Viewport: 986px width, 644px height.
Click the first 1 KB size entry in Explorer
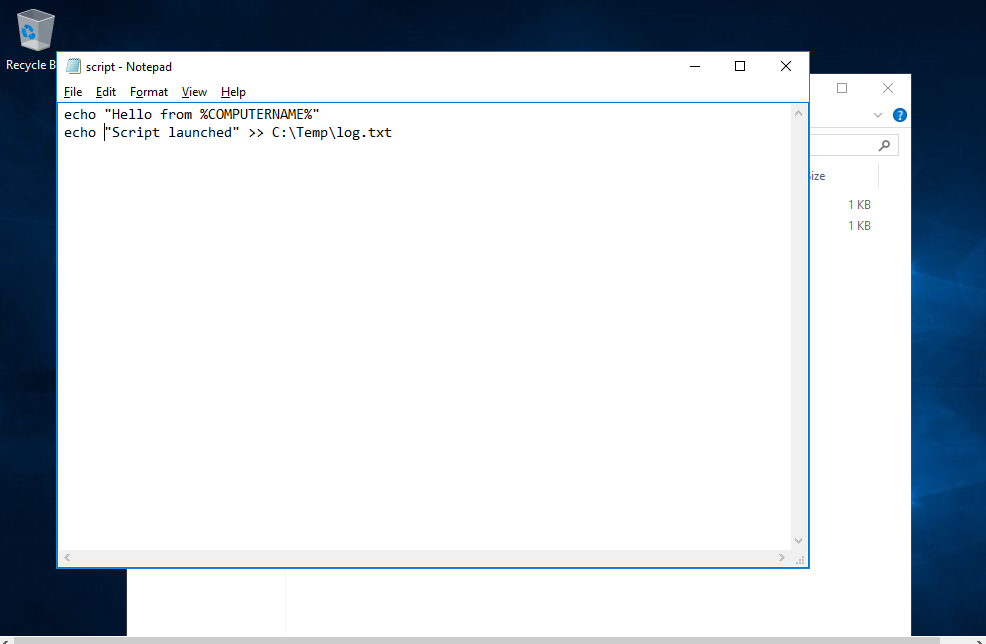(859, 204)
